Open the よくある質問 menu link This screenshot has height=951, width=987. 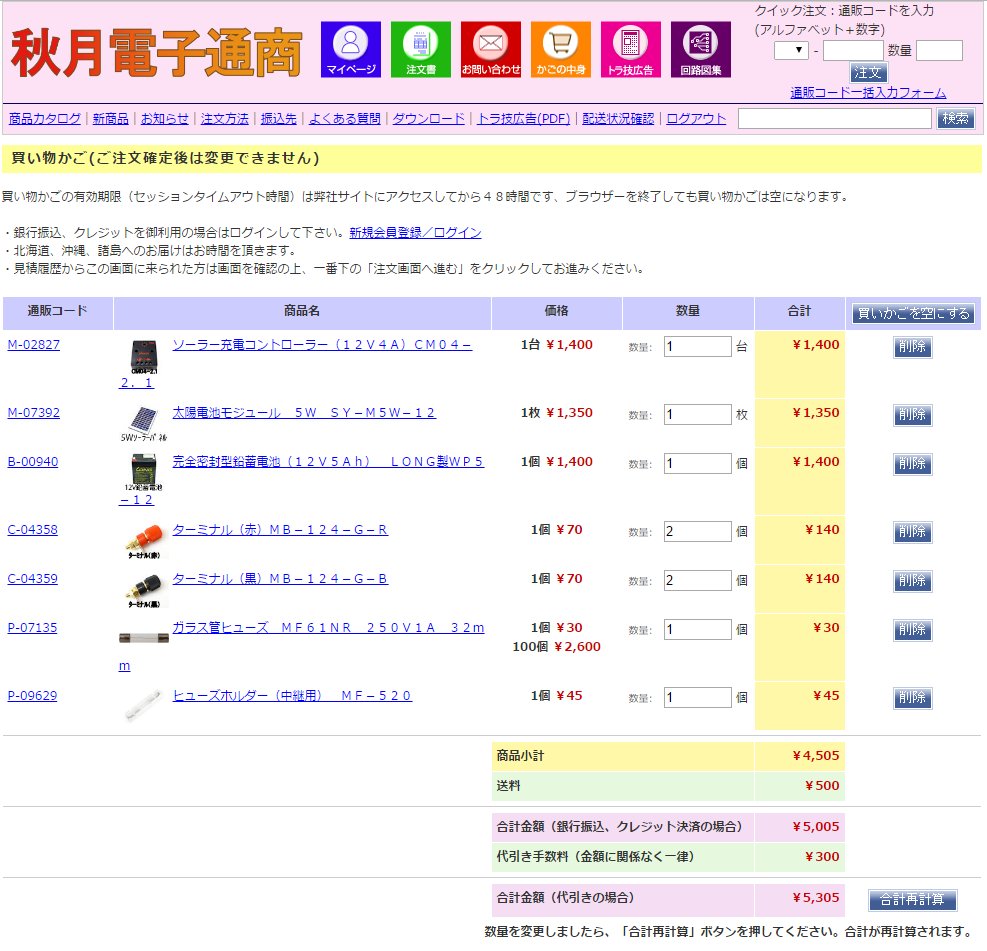(345, 118)
